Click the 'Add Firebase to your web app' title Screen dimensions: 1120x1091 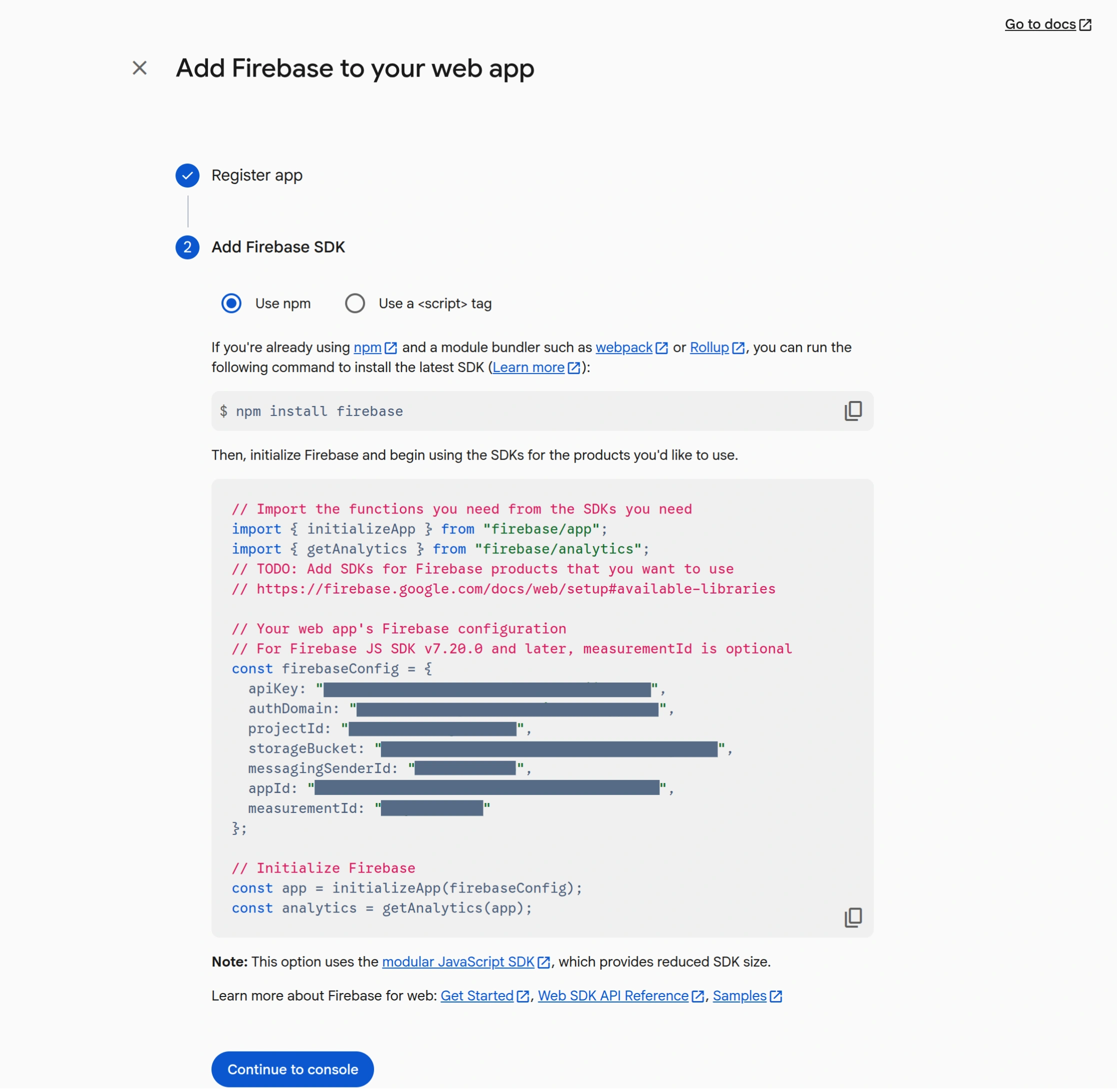click(356, 68)
